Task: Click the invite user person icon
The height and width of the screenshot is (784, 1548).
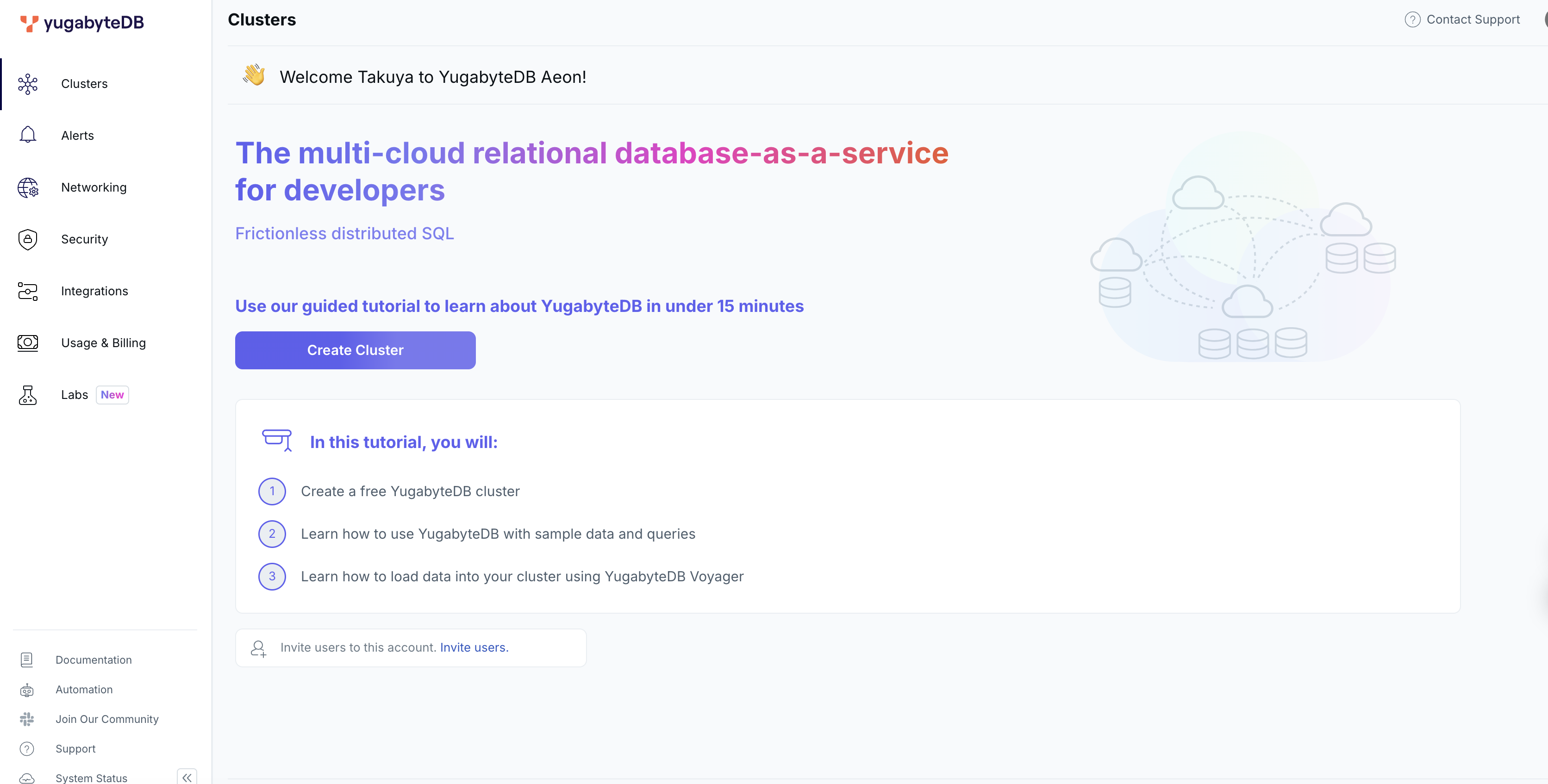Action: coord(258,648)
